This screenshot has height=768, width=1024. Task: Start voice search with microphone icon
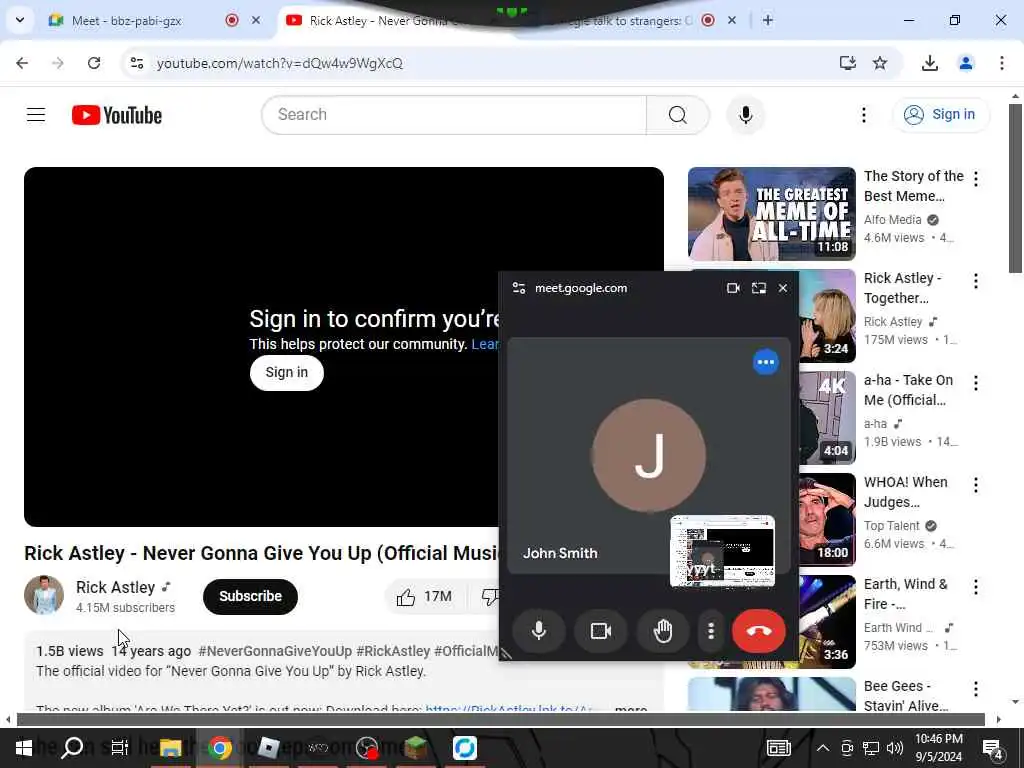tap(745, 115)
